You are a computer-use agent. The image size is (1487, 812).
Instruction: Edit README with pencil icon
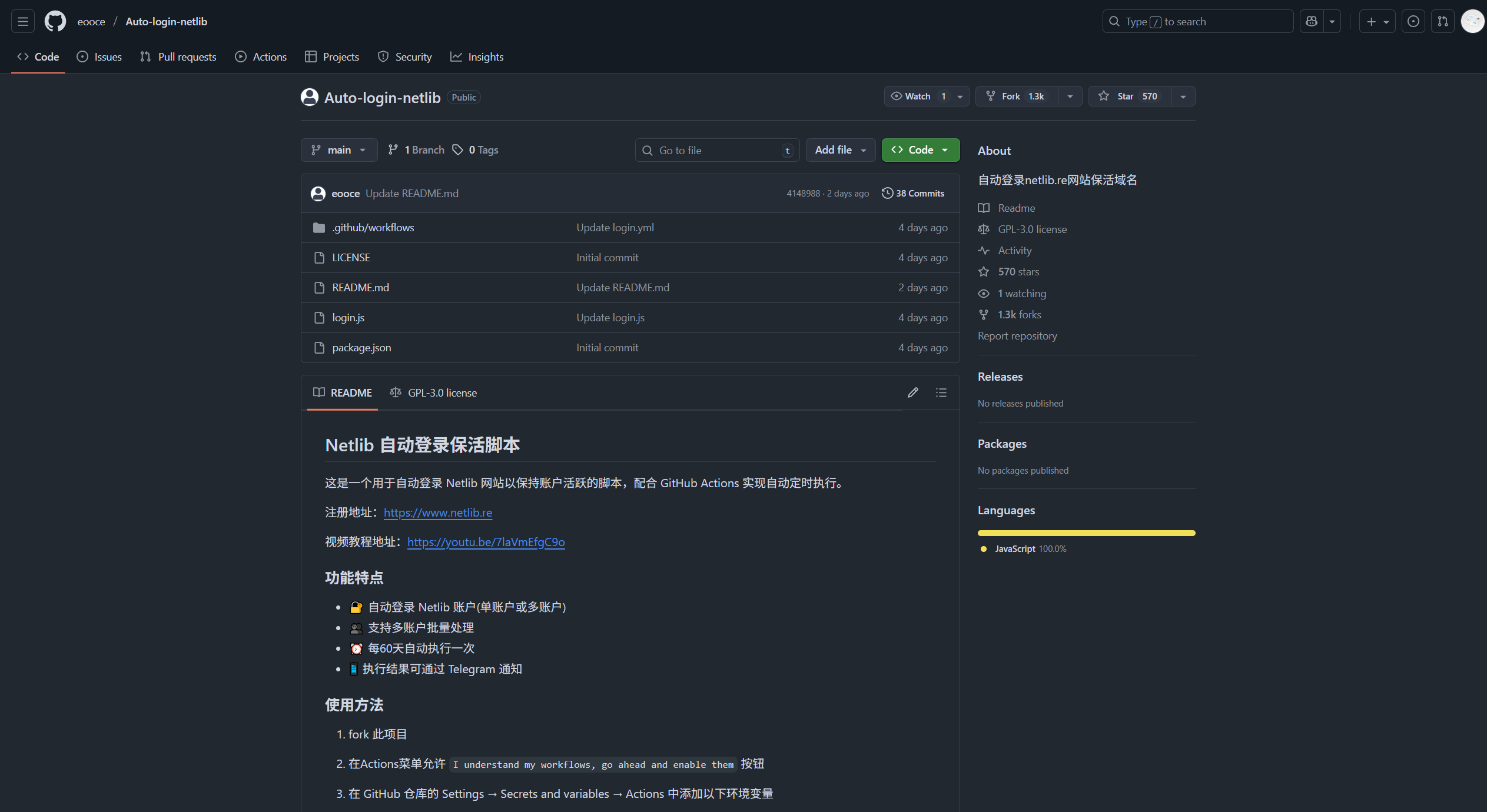click(x=912, y=392)
